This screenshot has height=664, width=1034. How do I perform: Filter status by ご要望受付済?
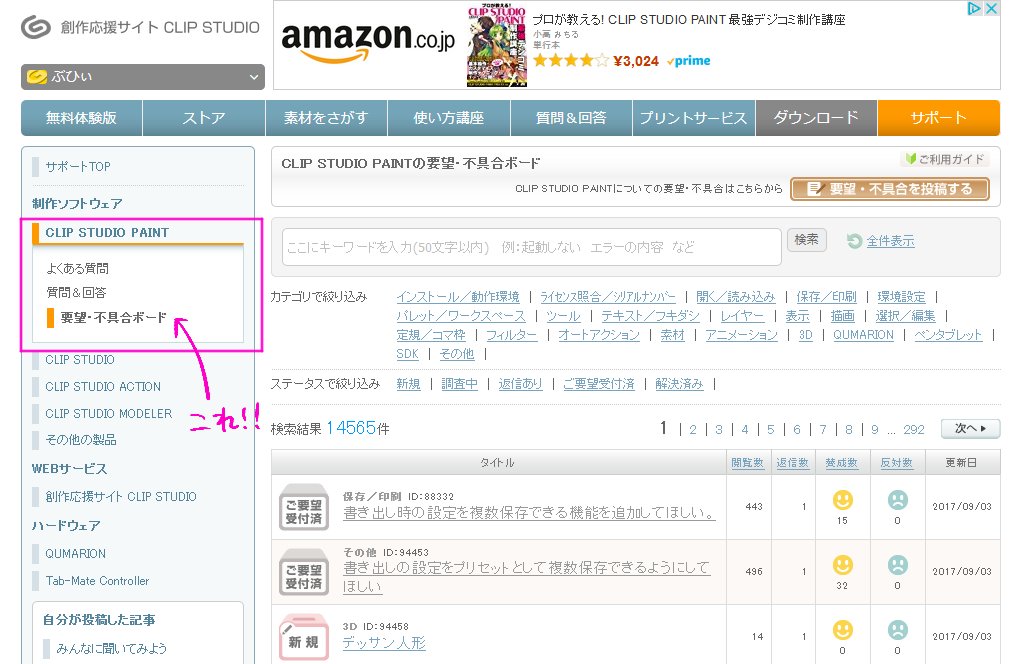pyautogui.click(x=599, y=384)
